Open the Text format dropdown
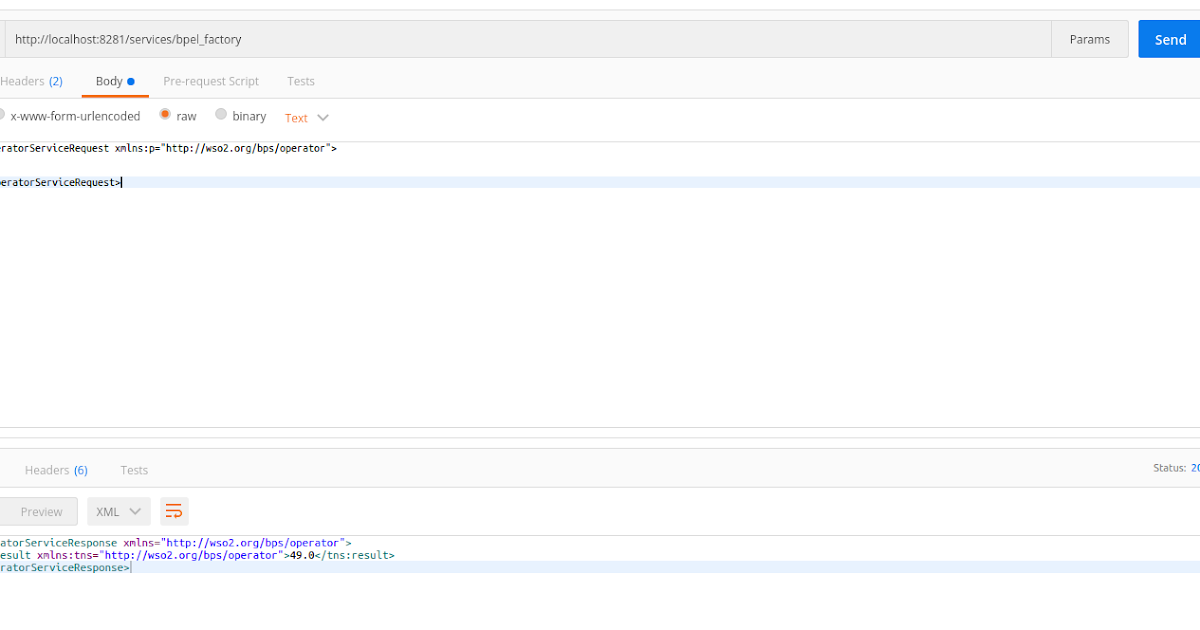 305,117
